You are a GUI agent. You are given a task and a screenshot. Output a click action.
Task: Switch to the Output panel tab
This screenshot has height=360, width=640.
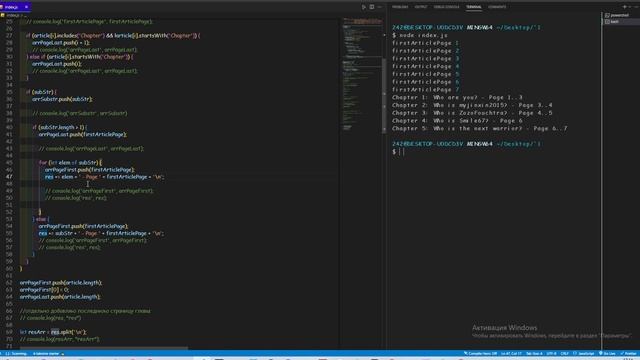(x=421, y=7)
